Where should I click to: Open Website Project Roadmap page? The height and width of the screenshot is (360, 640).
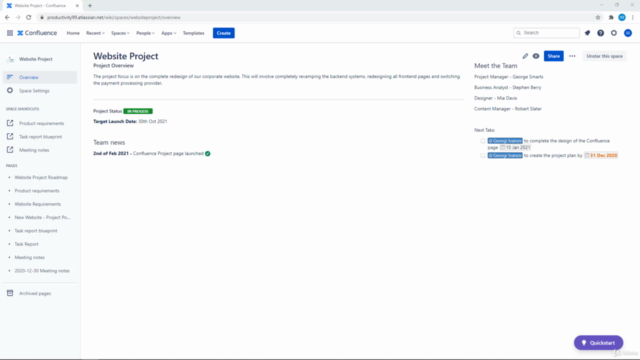[x=41, y=178]
